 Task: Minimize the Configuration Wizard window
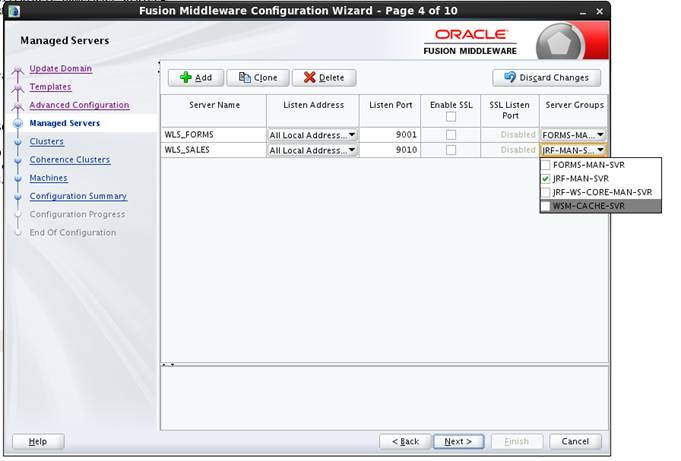tap(582, 12)
